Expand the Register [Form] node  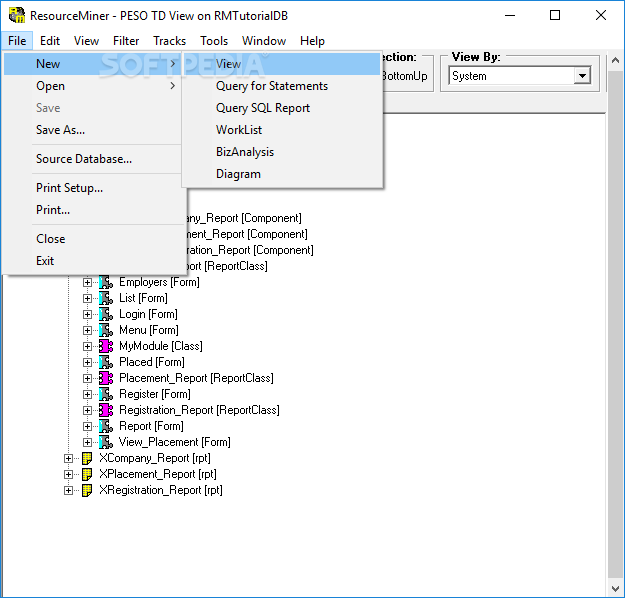coord(87,394)
